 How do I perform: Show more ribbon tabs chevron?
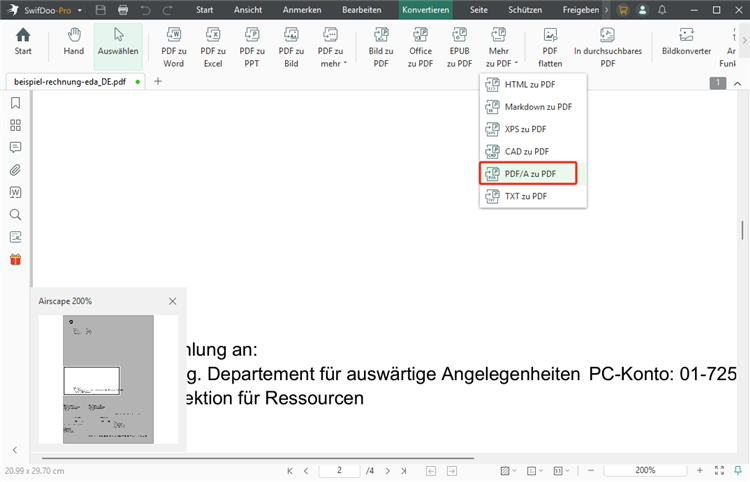607,10
